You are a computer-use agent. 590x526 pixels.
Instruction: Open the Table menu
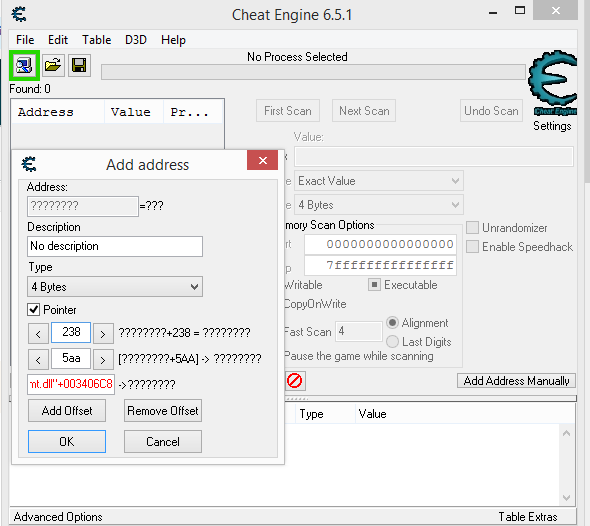pos(97,40)
